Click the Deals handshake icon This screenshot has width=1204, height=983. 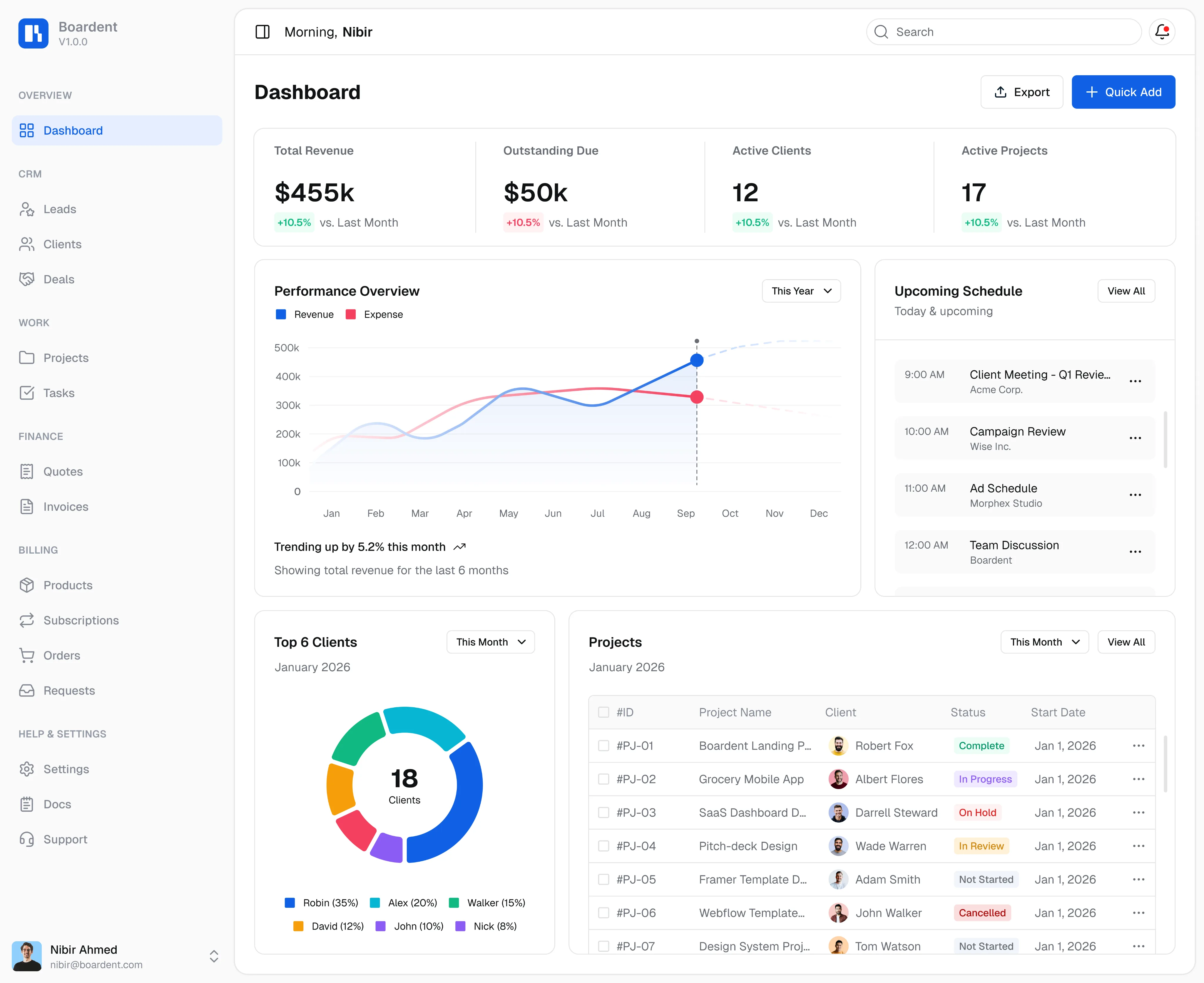[x=27, y=279]
